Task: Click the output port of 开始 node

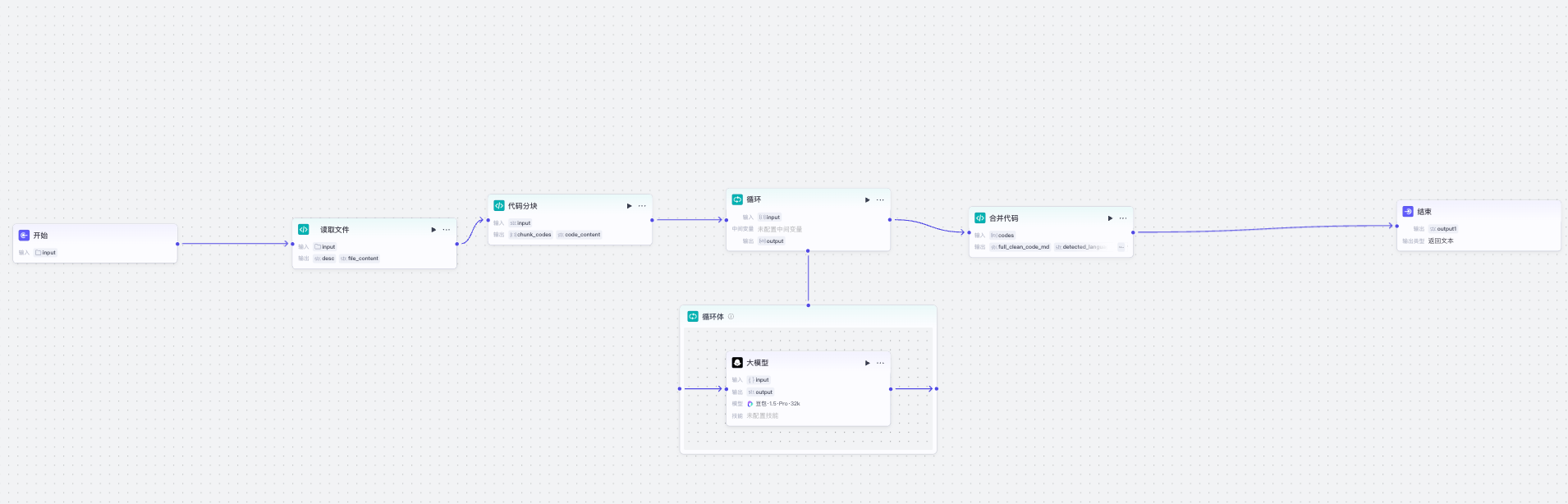Action: [177, 244]
